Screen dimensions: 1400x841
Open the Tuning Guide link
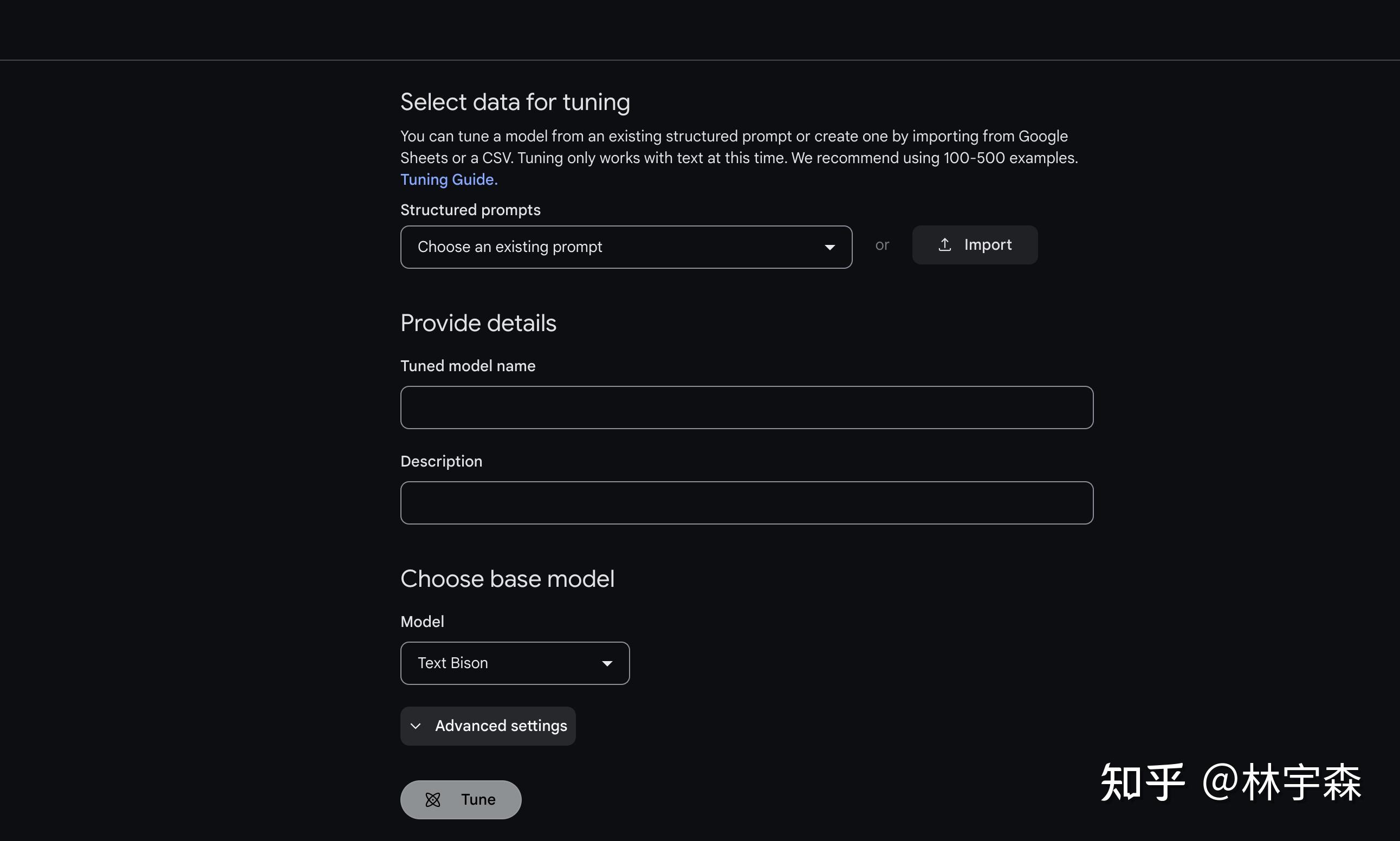[449, 180]
